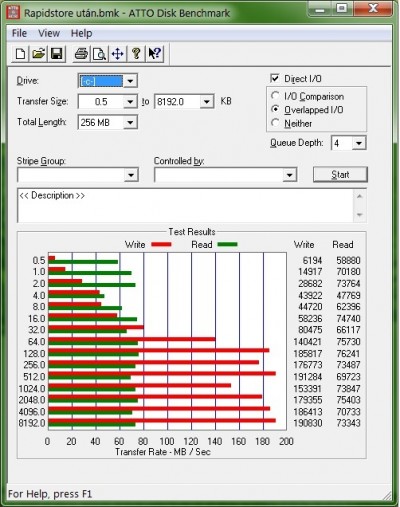
Task: Select the Neither radio button
Action: click(x=275, y=123)
